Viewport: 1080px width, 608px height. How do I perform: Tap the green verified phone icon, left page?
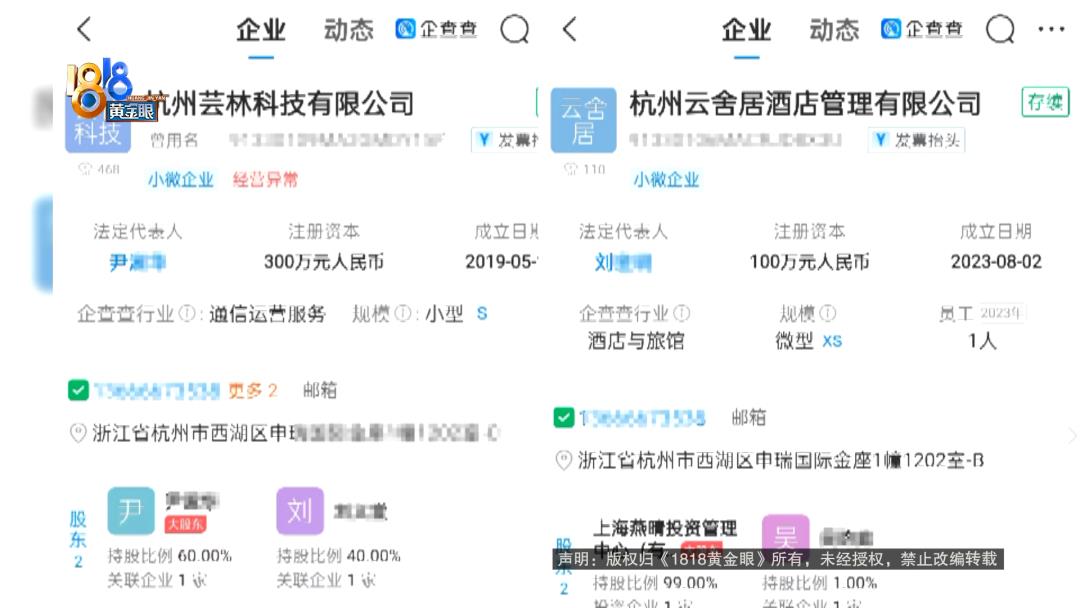(x=79, y=390)
